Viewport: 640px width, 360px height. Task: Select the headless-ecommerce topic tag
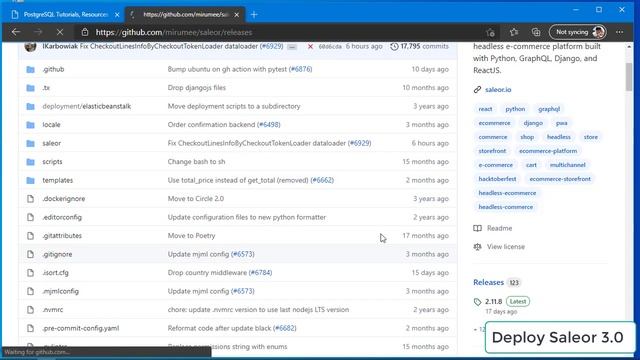[507, 193]
